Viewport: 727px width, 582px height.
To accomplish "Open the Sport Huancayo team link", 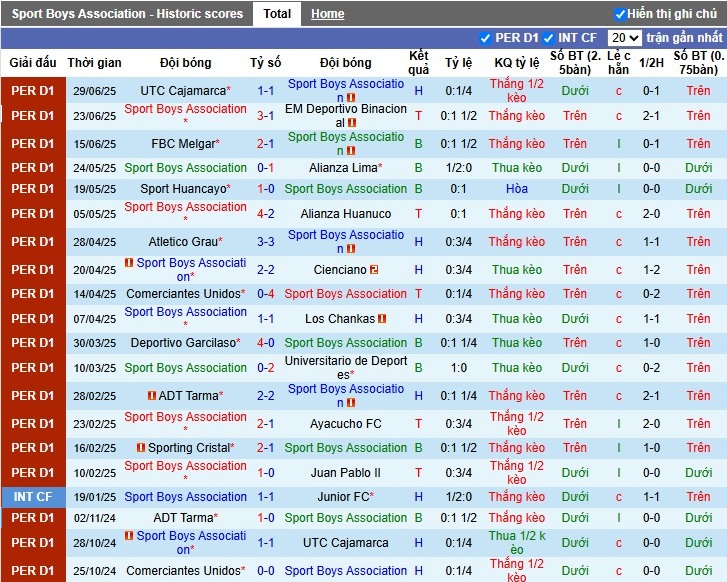I will tap(183, 189).
